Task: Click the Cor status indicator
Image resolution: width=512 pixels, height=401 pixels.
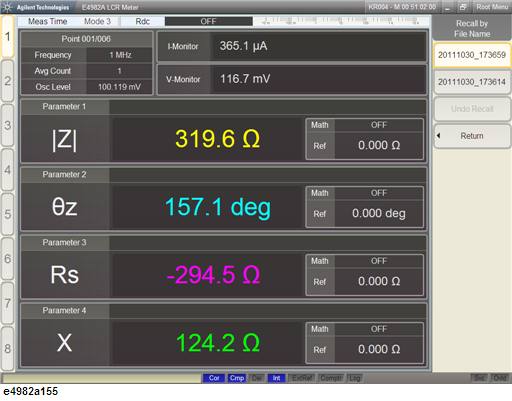Action: click(214, 378)
